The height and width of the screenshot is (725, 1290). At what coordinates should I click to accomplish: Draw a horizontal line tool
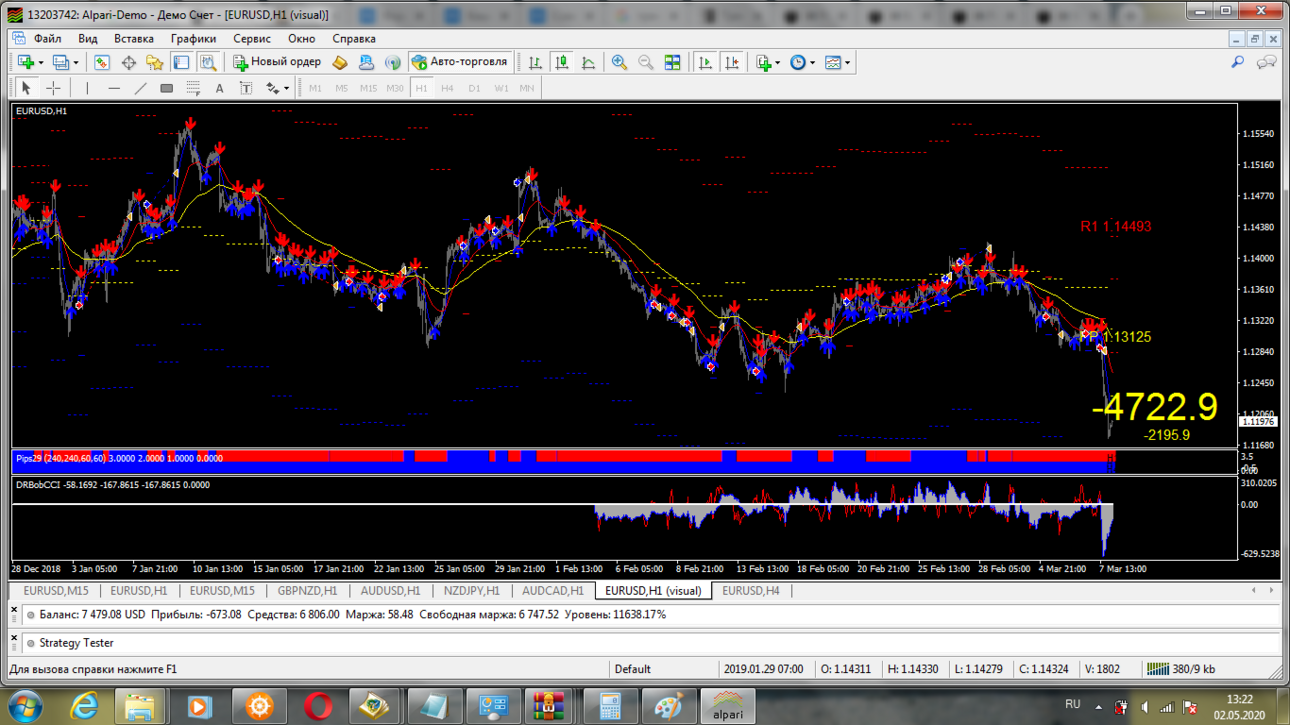pos(113,88)
